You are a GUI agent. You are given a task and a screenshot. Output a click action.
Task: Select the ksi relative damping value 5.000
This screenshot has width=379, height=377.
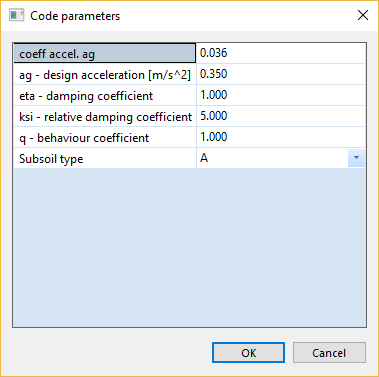[x=281, y=116]
